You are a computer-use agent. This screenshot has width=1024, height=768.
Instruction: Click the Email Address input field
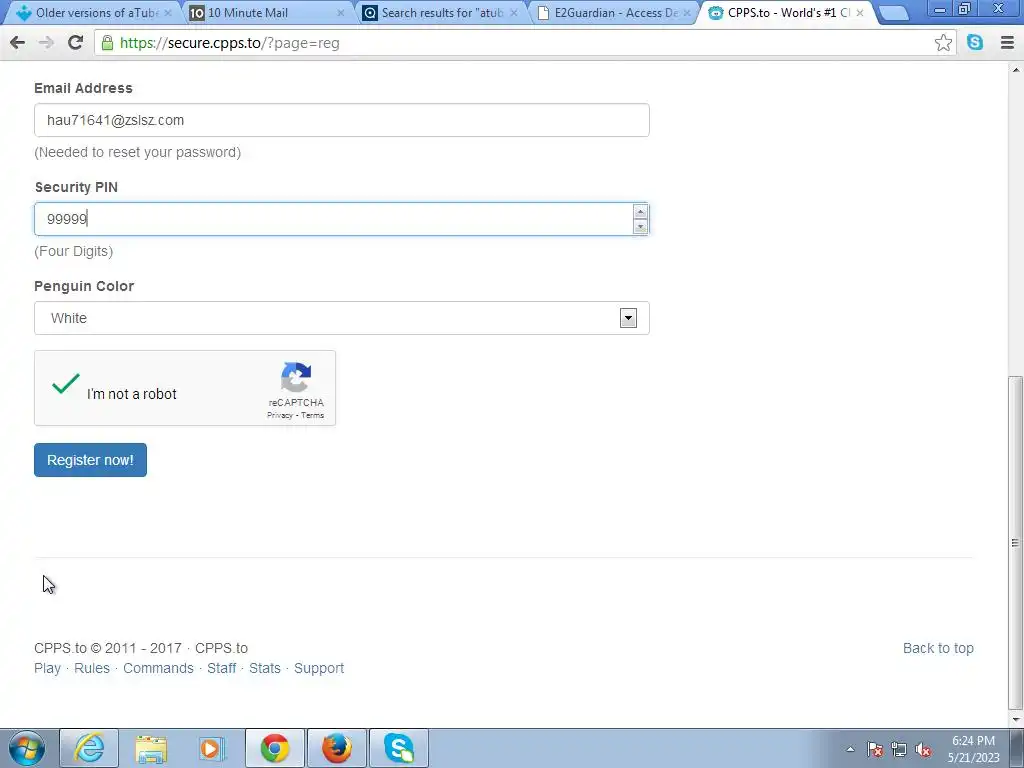coord(342,120)
